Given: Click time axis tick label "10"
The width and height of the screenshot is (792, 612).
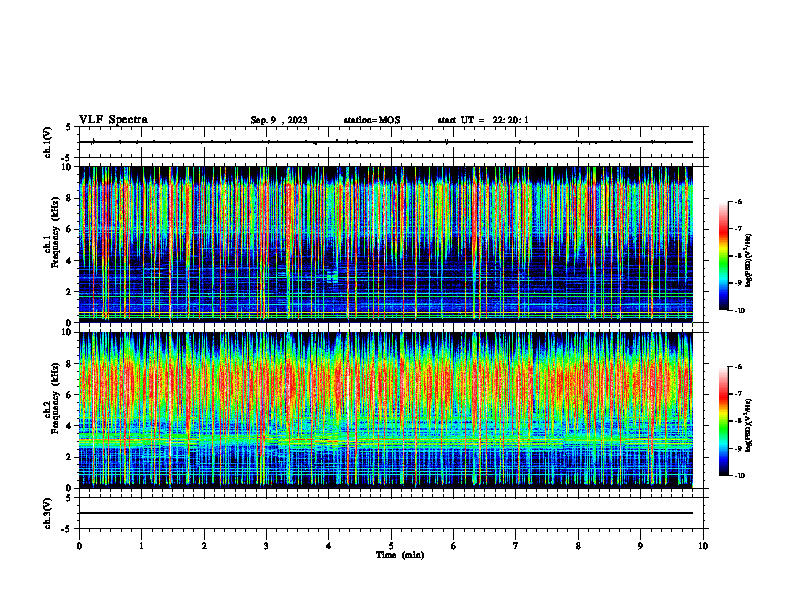Looking at the screenshot, I should [703, 546].
